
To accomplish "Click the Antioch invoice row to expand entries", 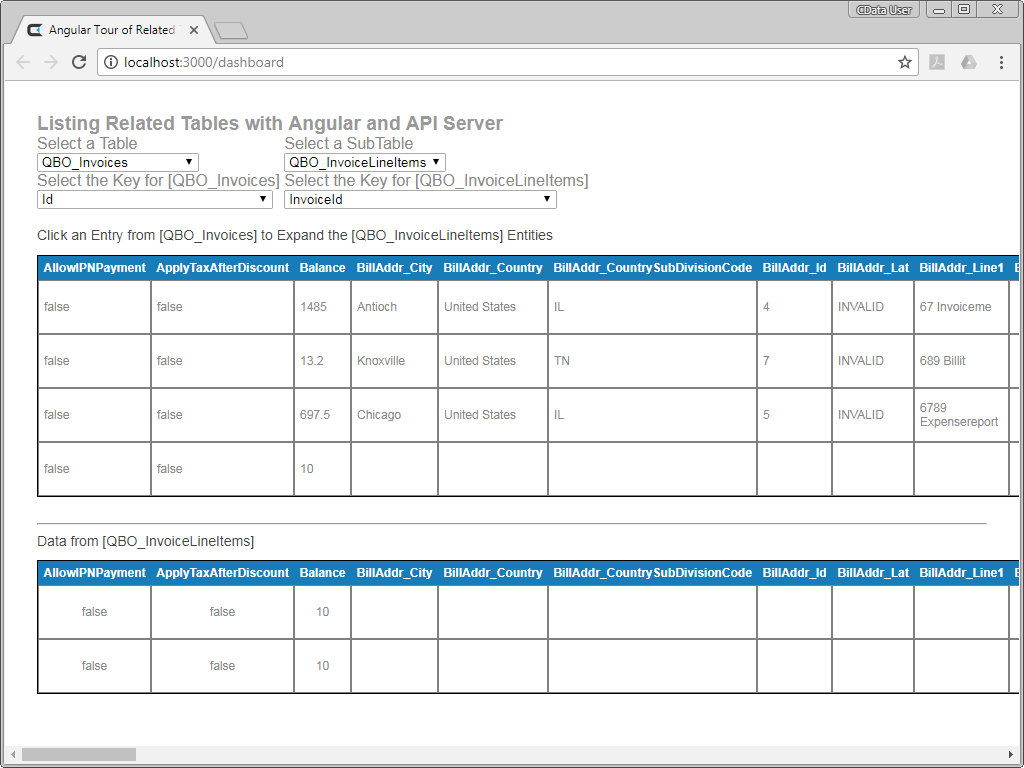I will point(392,306).
